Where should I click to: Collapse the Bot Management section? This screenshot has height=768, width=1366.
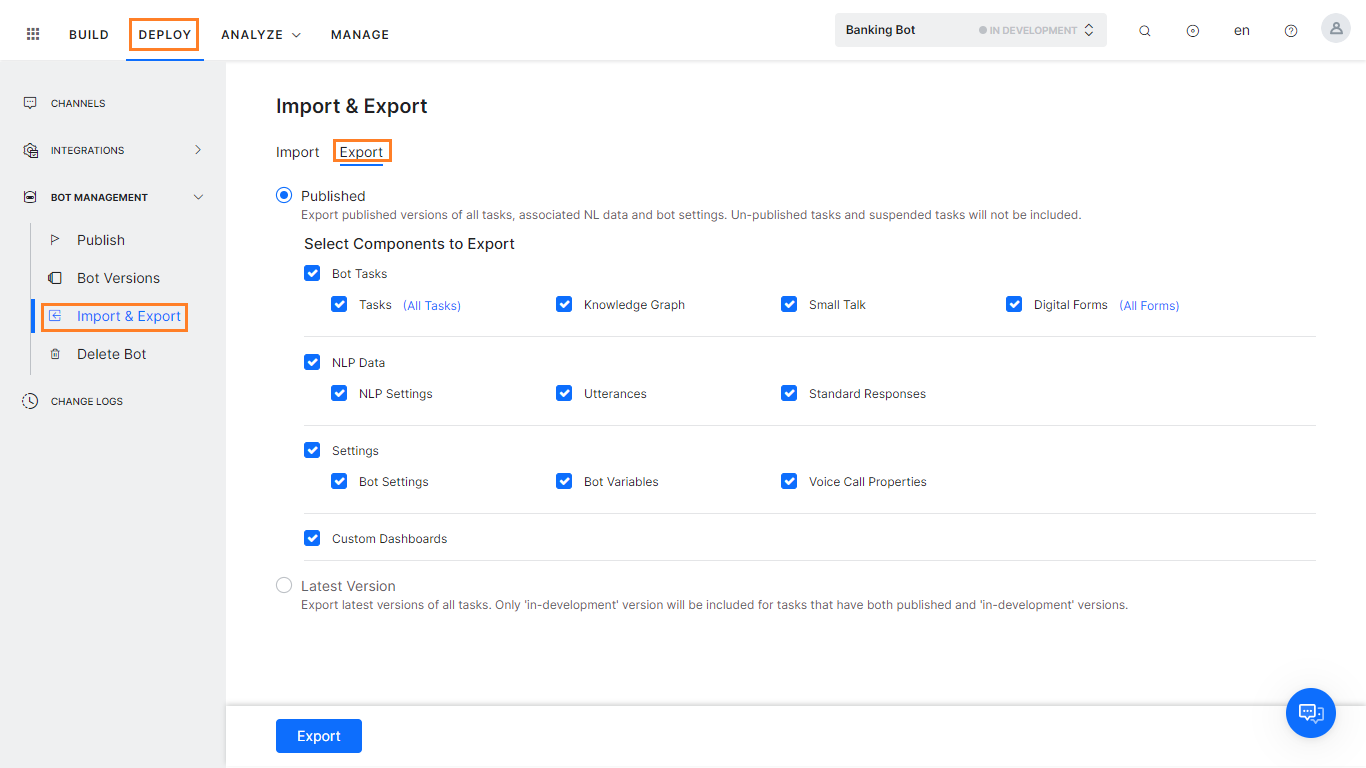tap(198, 196)
